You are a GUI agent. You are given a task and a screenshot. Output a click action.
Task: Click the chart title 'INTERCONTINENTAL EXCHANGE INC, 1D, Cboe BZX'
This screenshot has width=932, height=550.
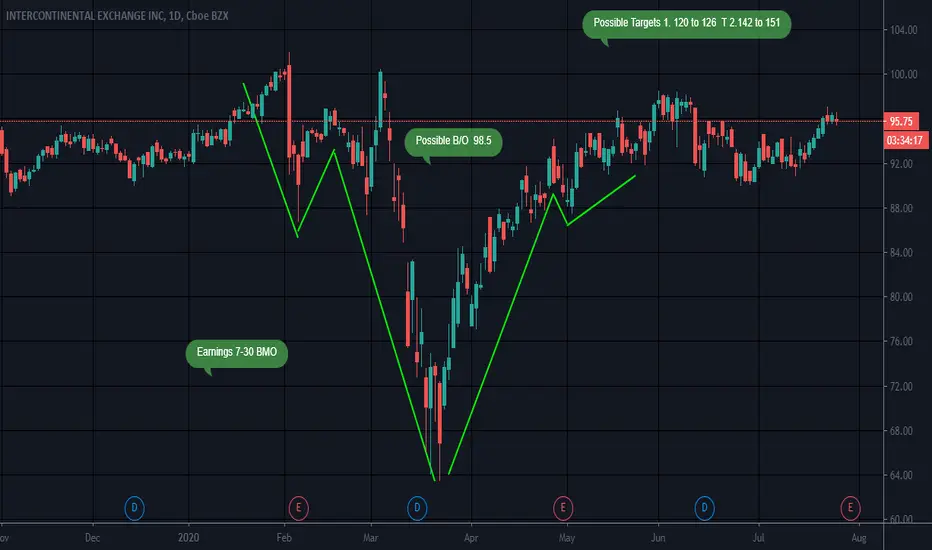[x=117, y=16]
